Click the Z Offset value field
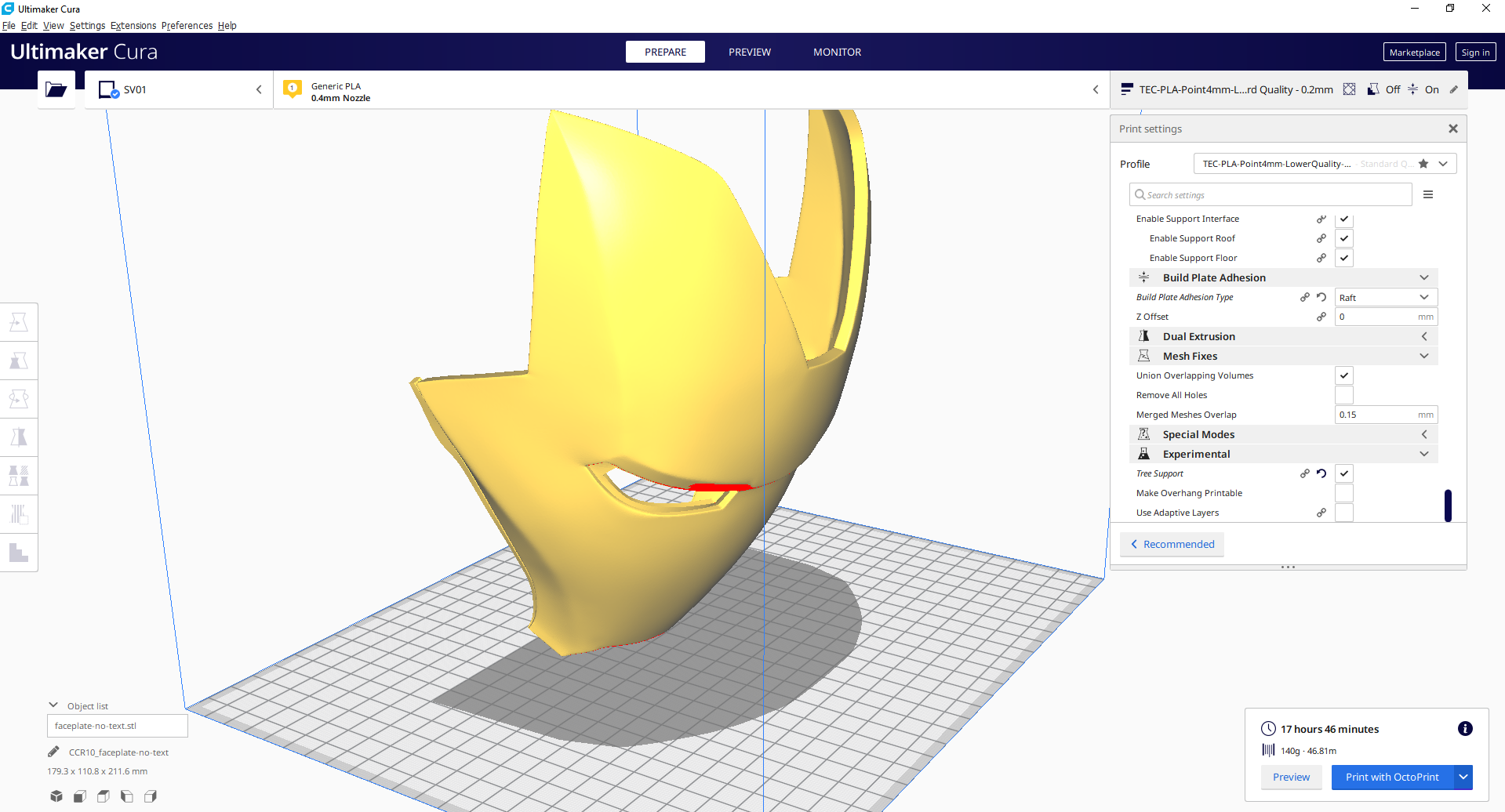 tap(1386, 317)
